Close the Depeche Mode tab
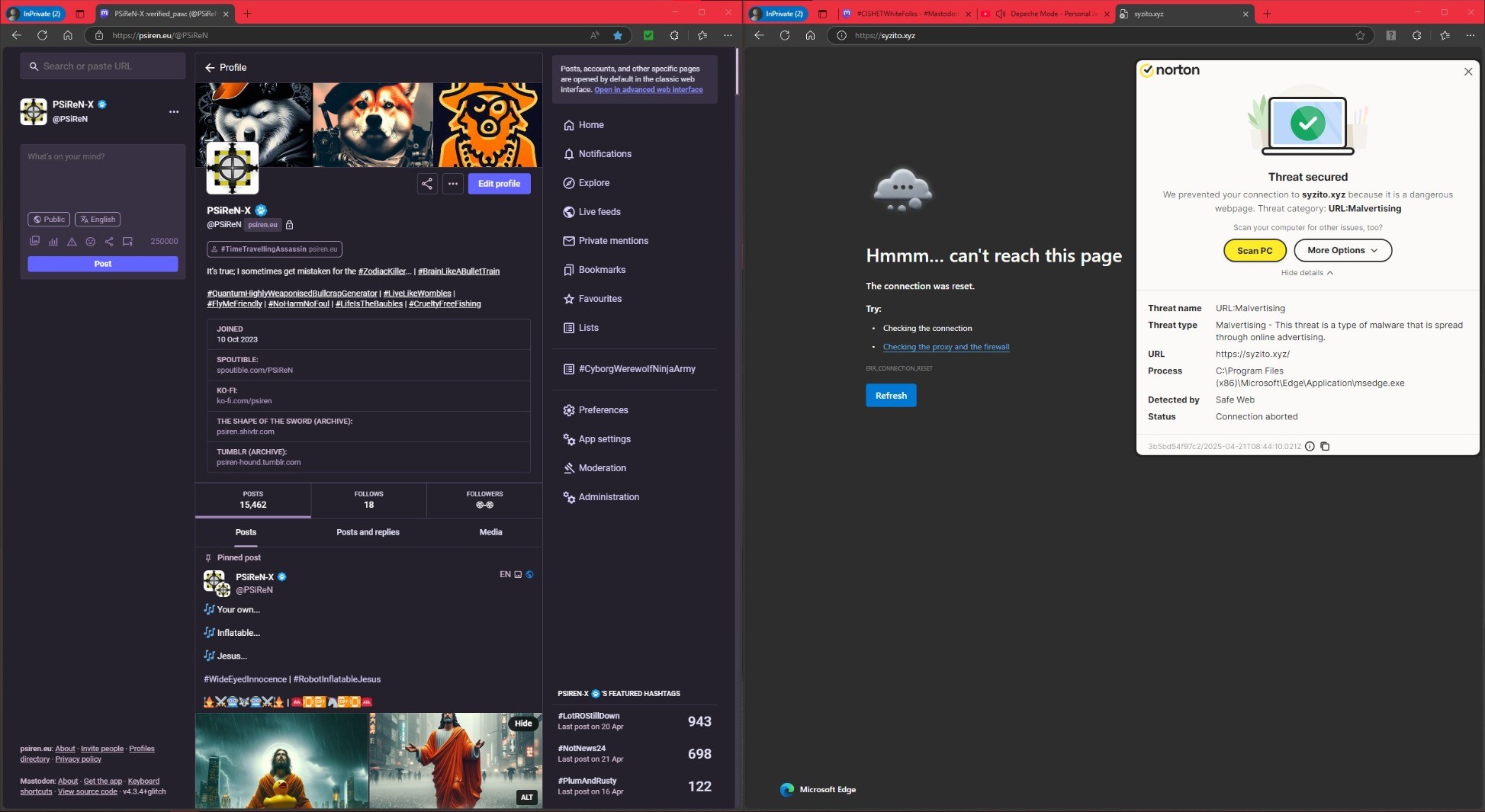Image resolution: width=1485 pixels, height=812 pixels. click(1107, 14)
